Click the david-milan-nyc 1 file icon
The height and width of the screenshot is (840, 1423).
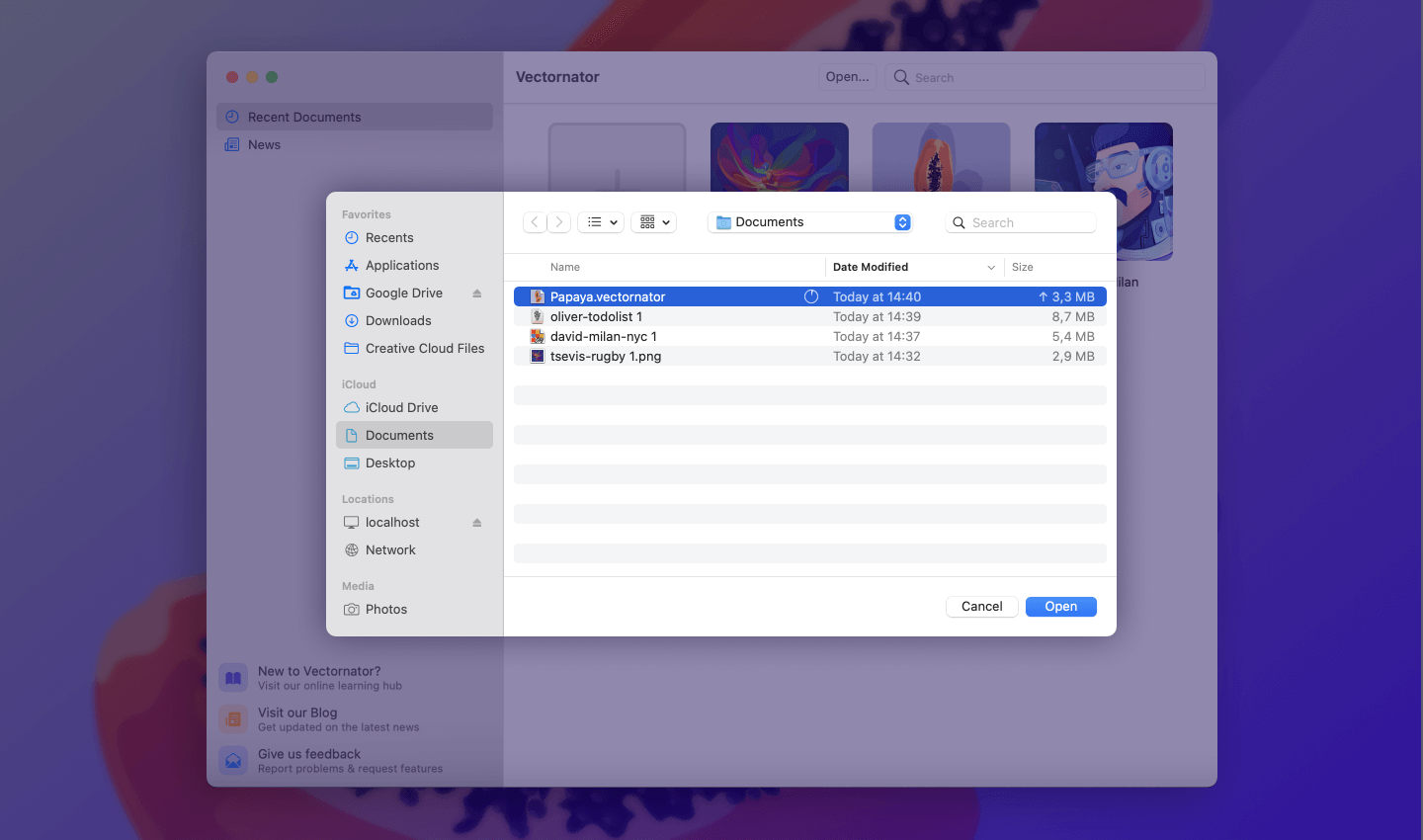(538, 336)
